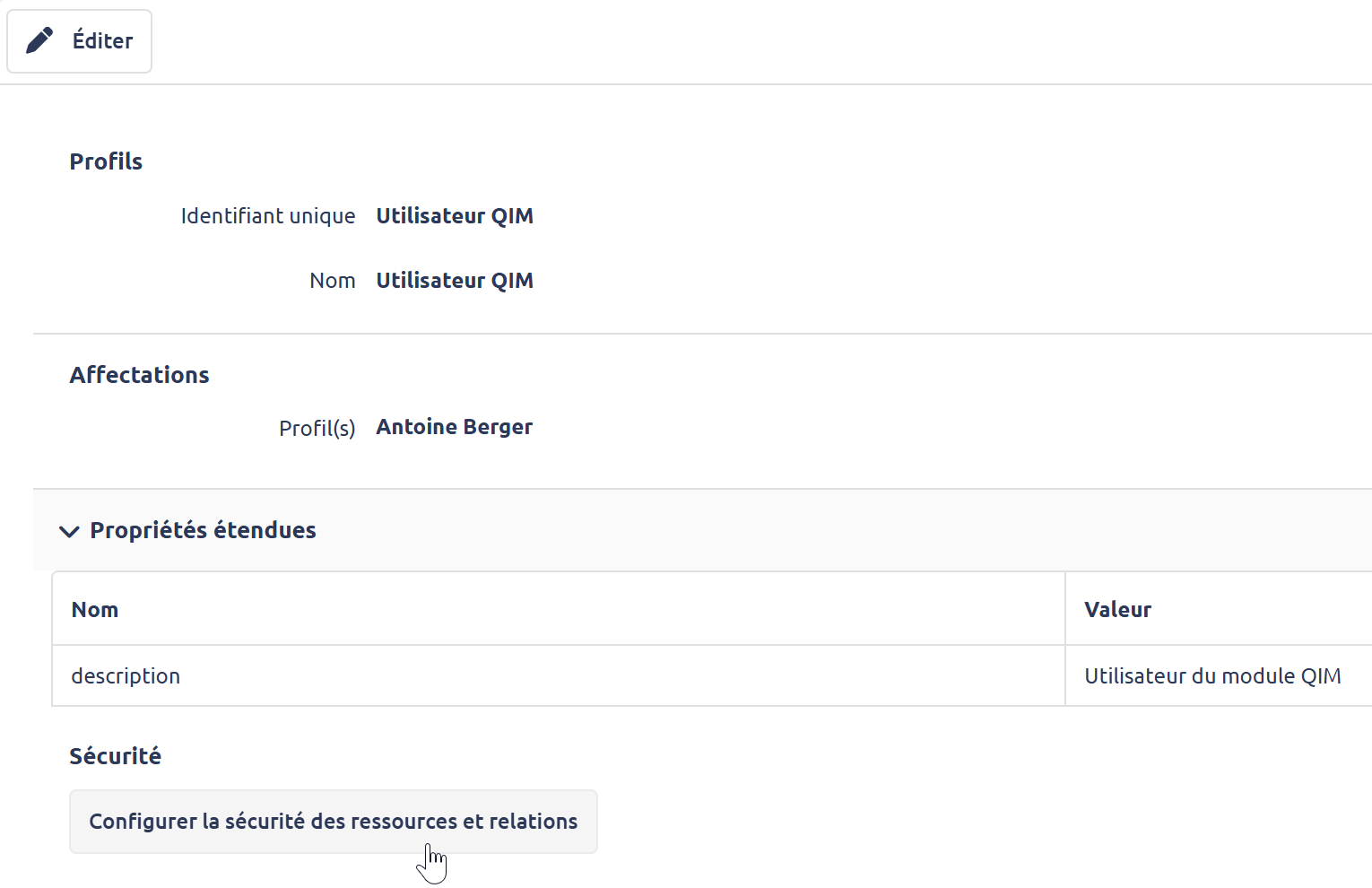
Task: Select the Utilisateur du module QIM value cell
Action: [x=1212, y=675]
